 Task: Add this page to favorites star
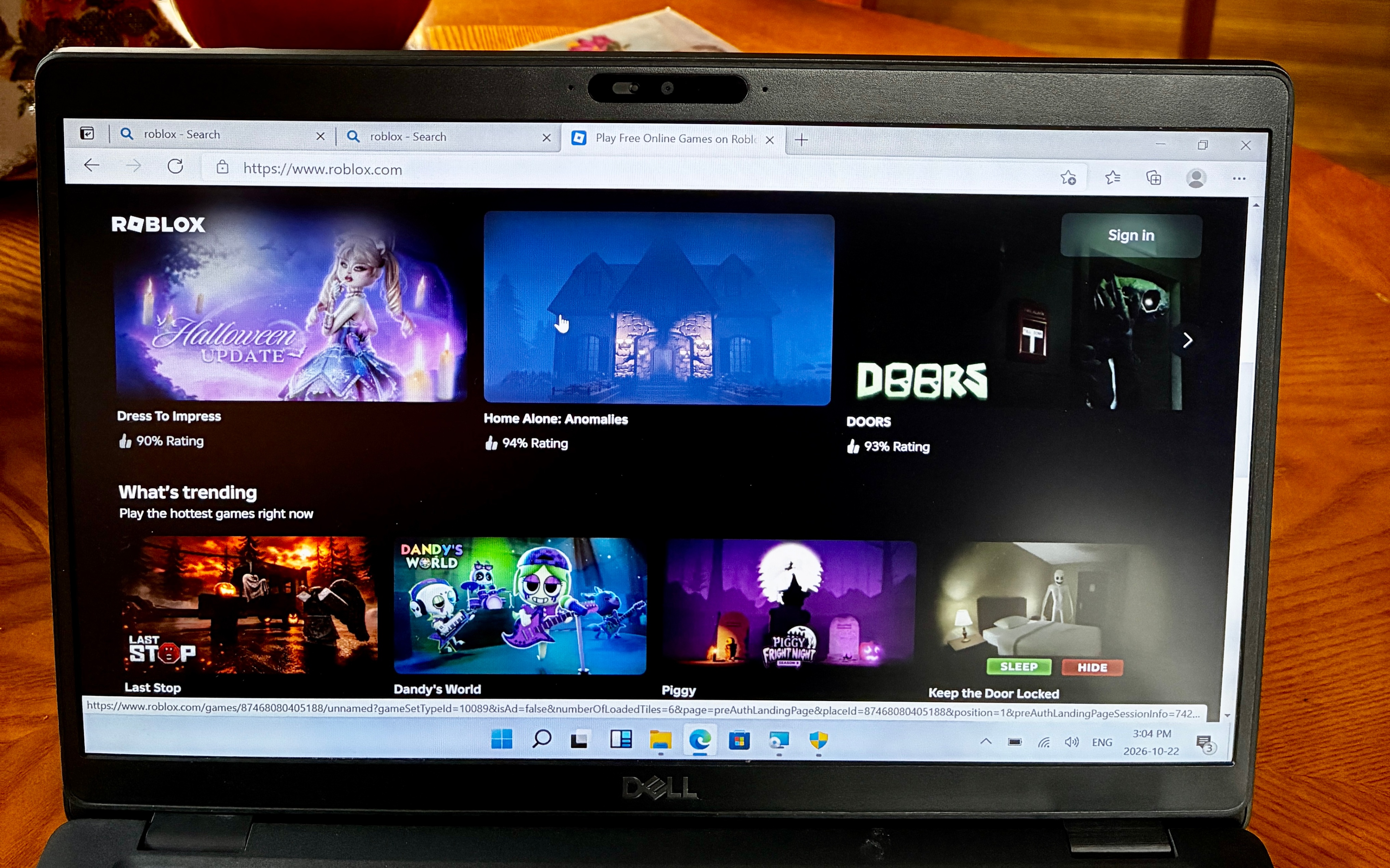click(x=1068, y=177)
